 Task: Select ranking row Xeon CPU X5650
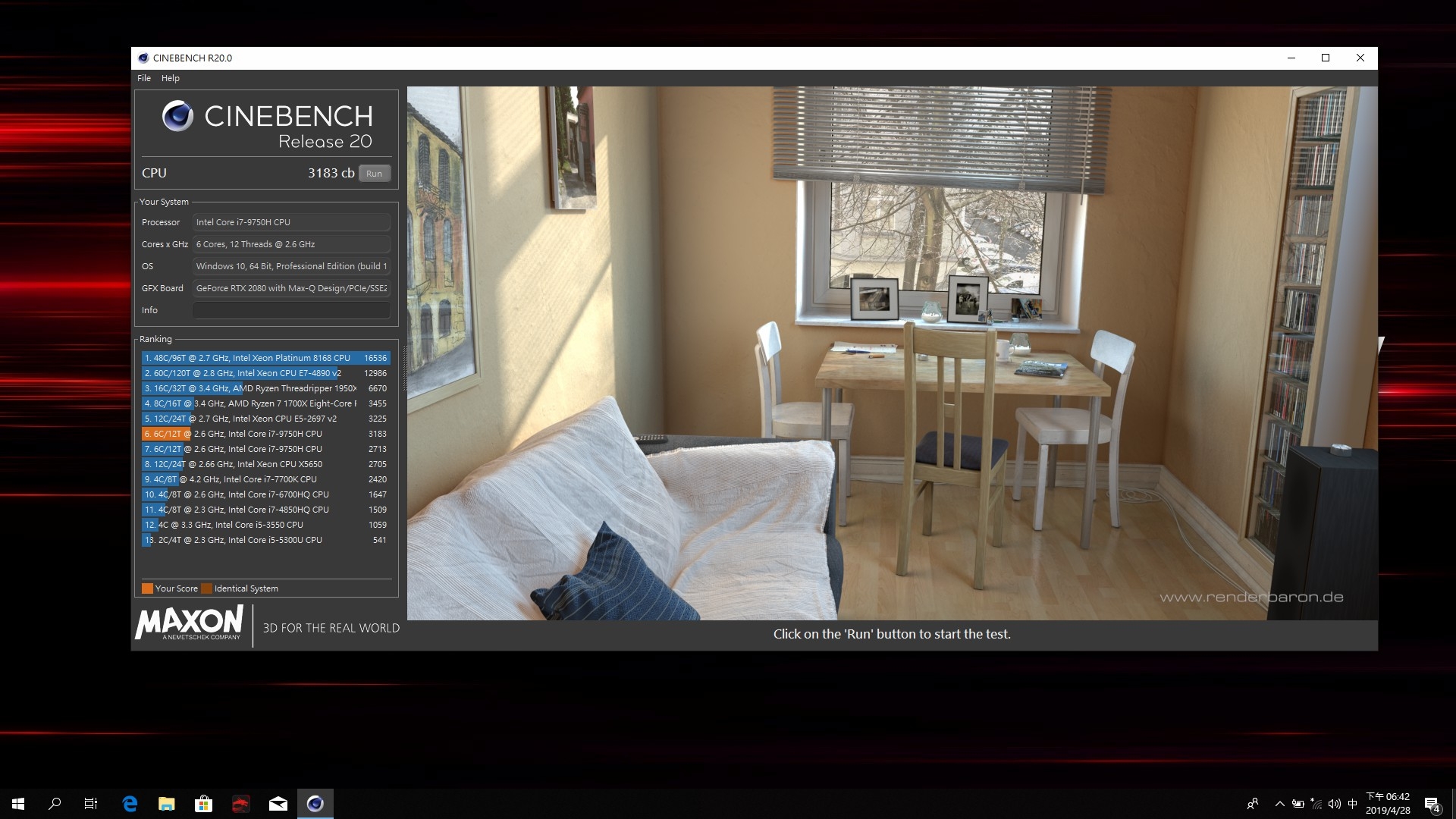point(265,464)
